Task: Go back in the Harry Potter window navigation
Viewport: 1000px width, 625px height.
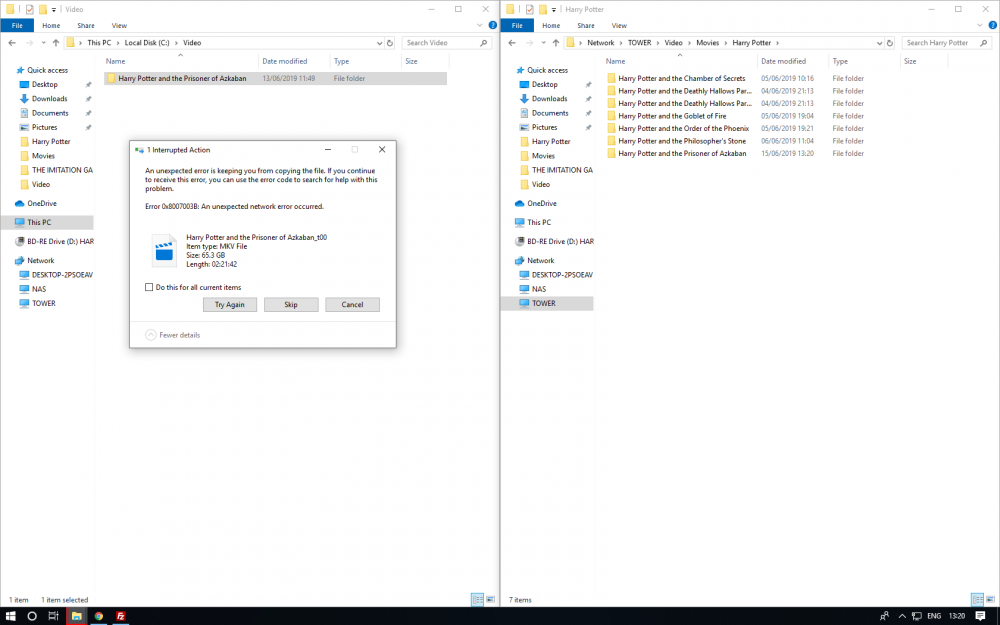Action: pyautogui.click(x=512, y=43)
